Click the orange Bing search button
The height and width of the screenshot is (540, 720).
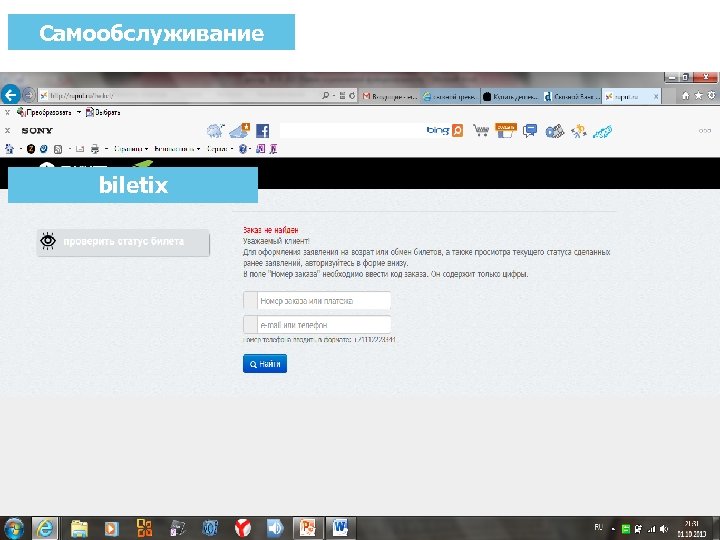(457, 131)
